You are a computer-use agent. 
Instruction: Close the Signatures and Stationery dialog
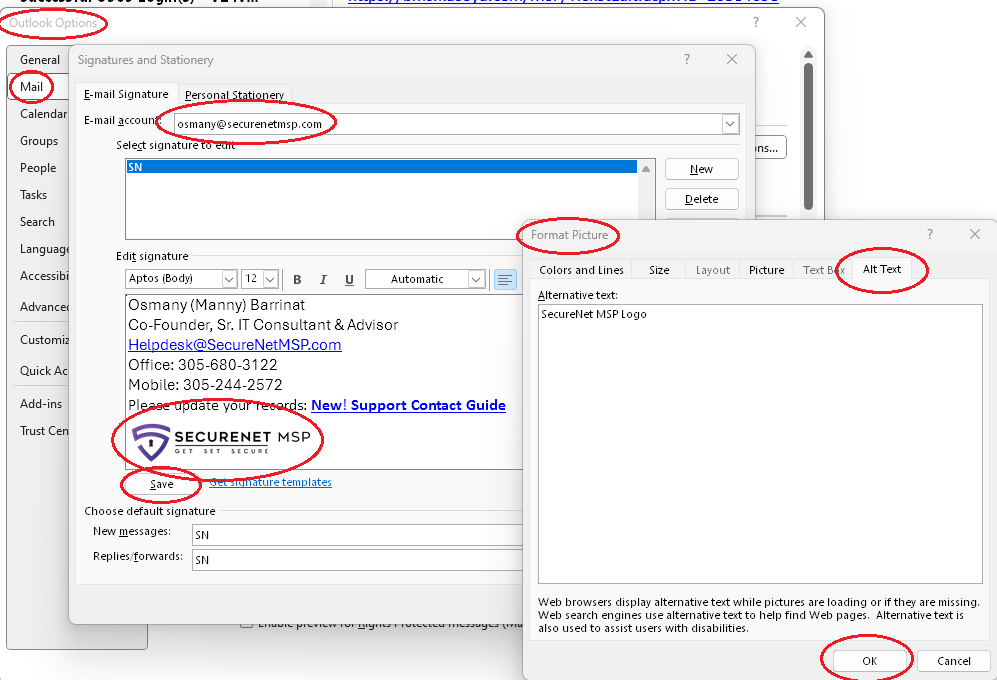(732, 59)
